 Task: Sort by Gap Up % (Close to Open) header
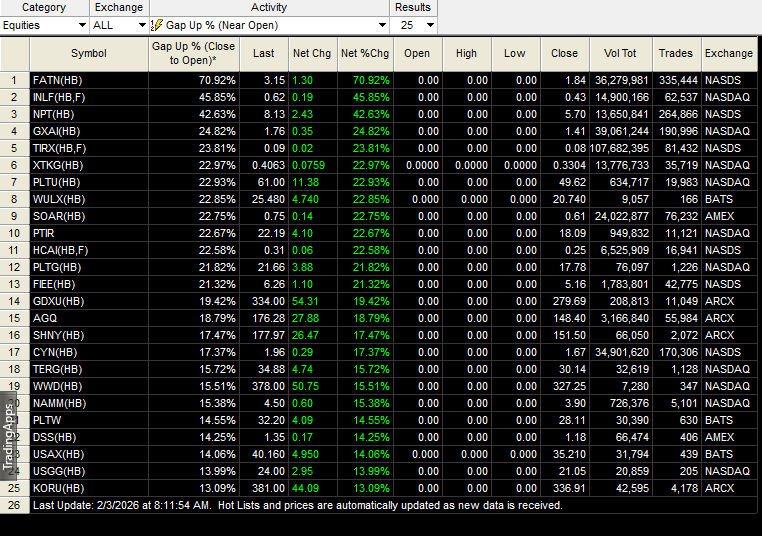(194, 53)
